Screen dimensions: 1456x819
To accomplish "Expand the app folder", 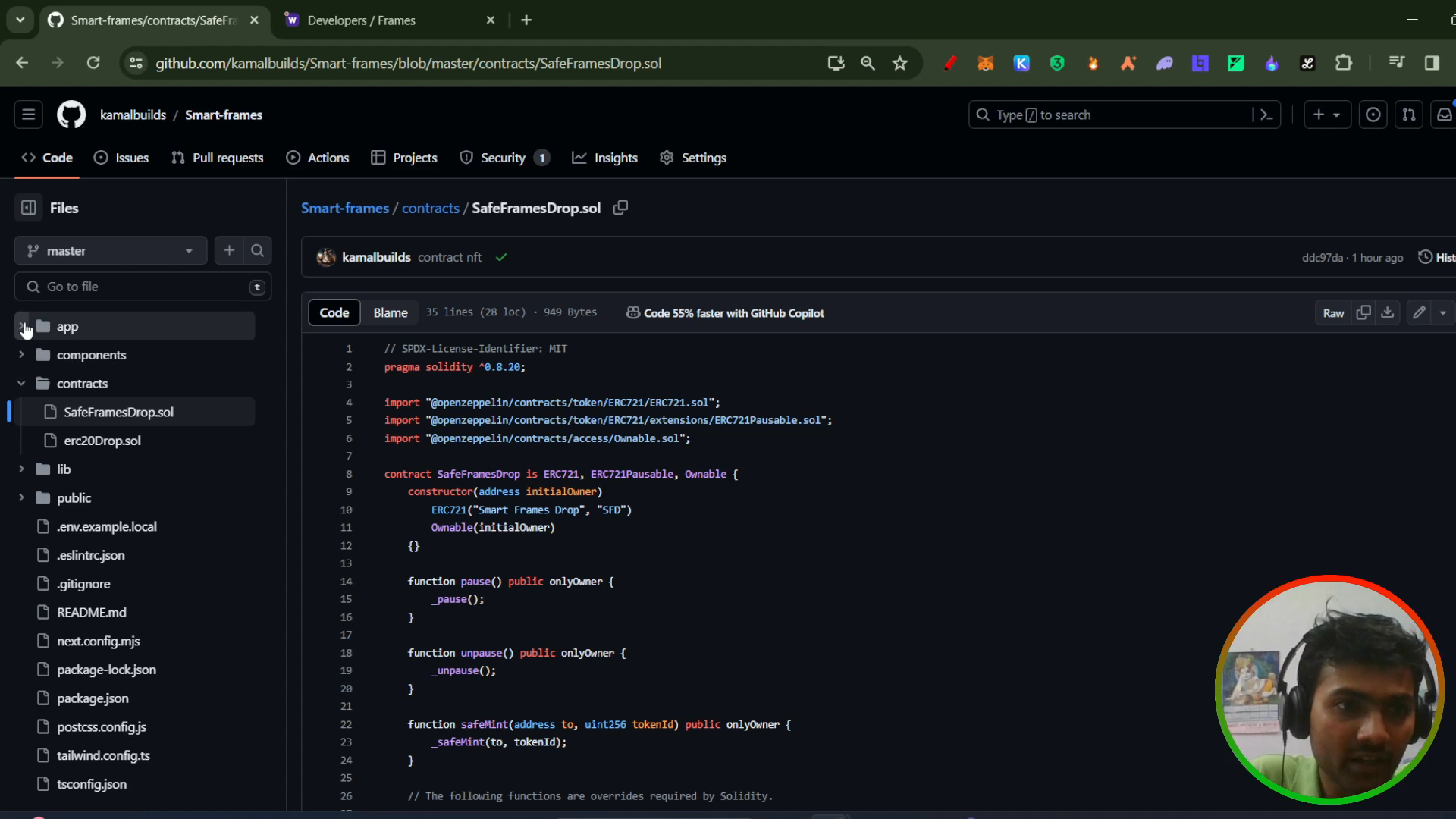I will tap(21, 326).
